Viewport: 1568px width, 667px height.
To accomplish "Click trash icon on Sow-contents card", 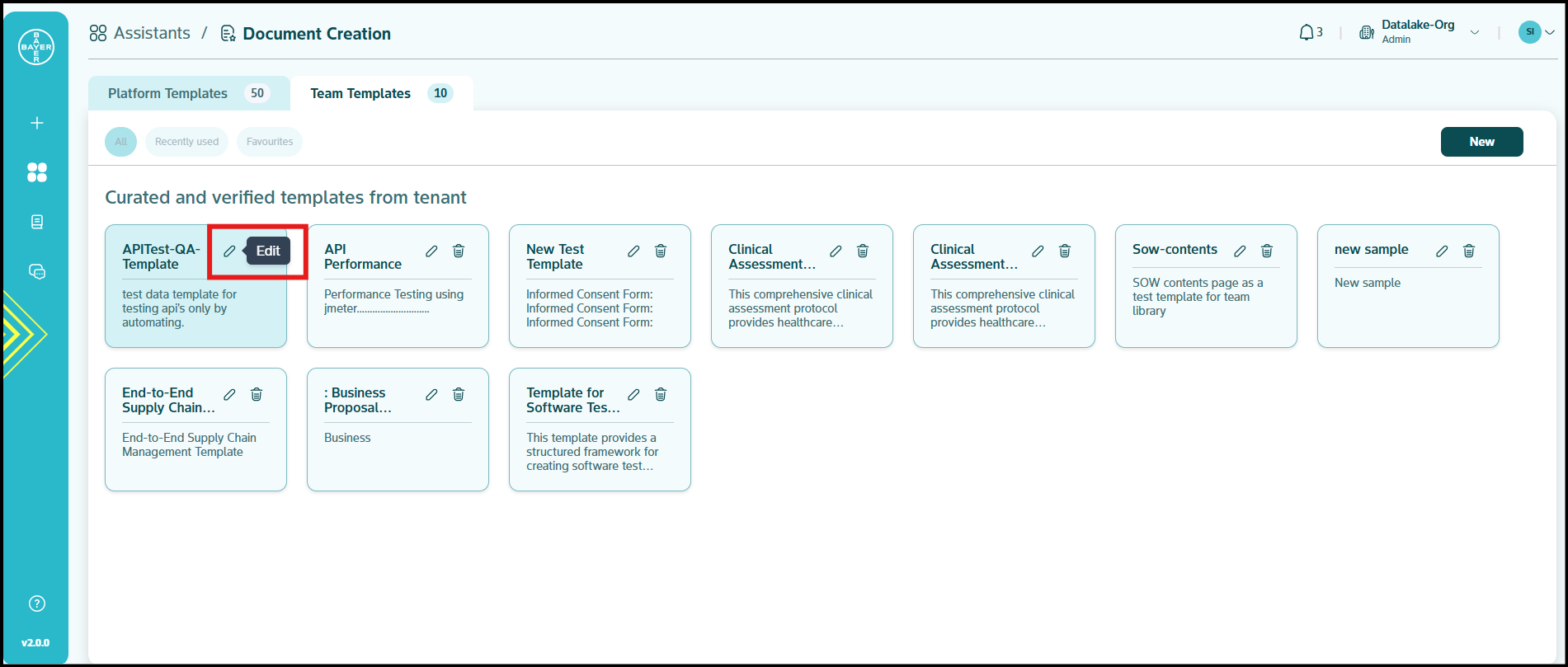I will (1267, 251).
